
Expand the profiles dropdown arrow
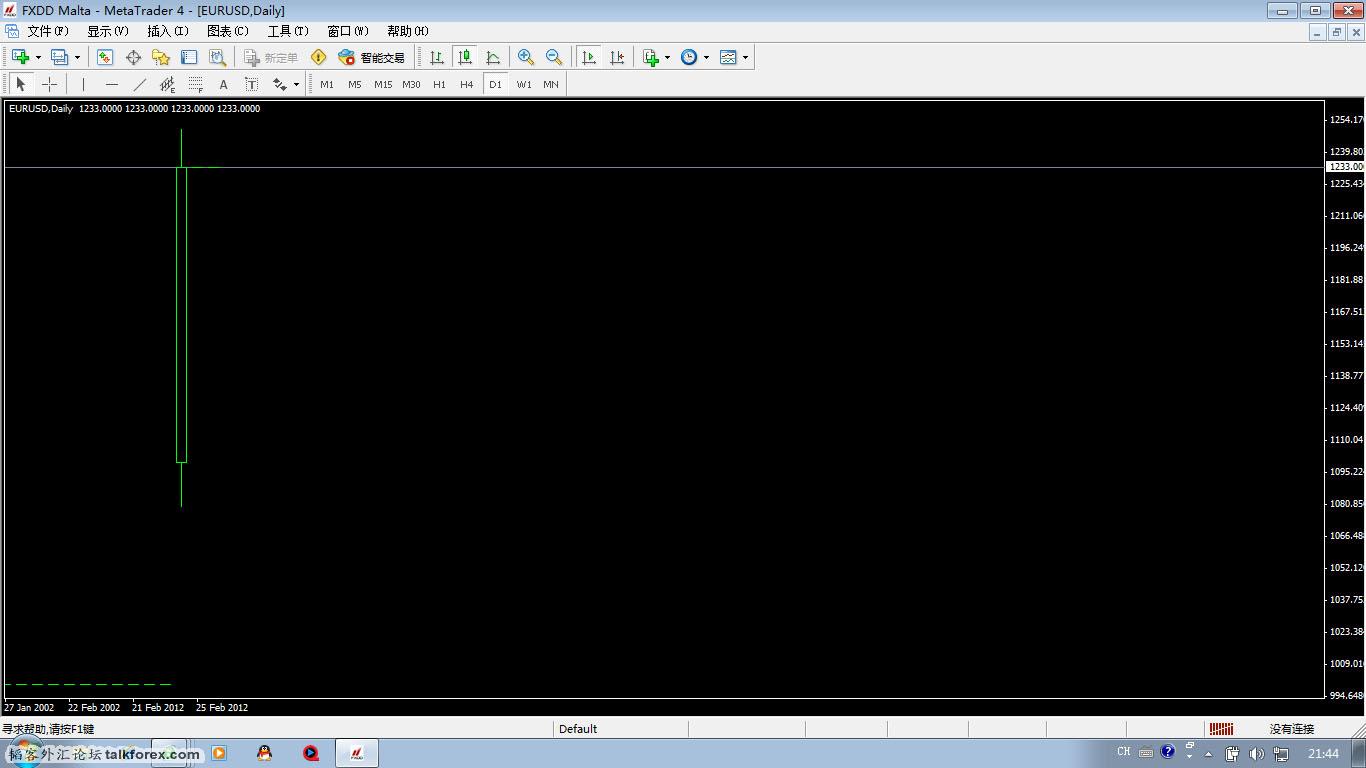77,57
